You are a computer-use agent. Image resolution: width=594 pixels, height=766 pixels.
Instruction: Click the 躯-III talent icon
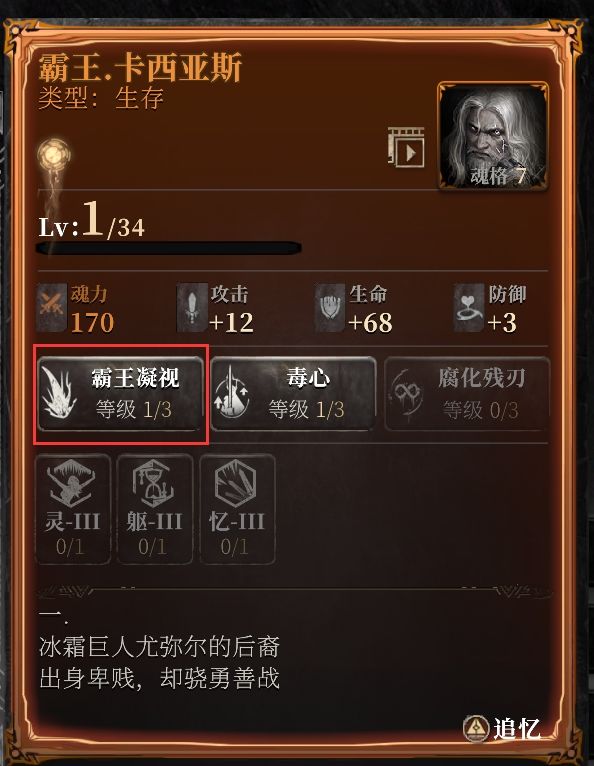point(155,509)
